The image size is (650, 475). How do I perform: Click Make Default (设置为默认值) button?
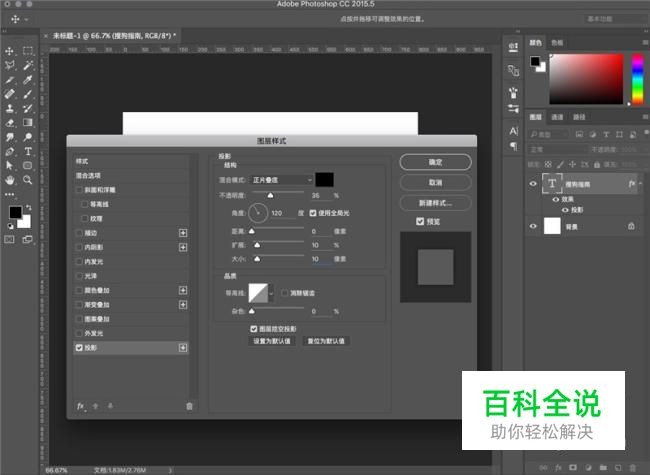(x=272, y=341)
